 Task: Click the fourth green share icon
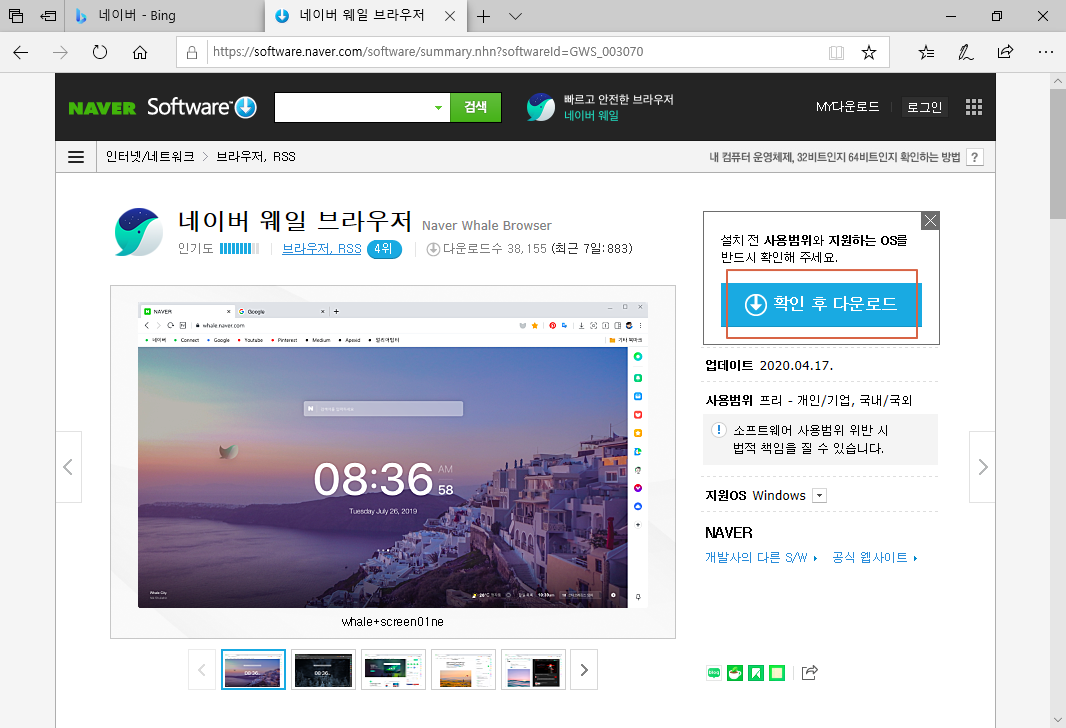777,673
